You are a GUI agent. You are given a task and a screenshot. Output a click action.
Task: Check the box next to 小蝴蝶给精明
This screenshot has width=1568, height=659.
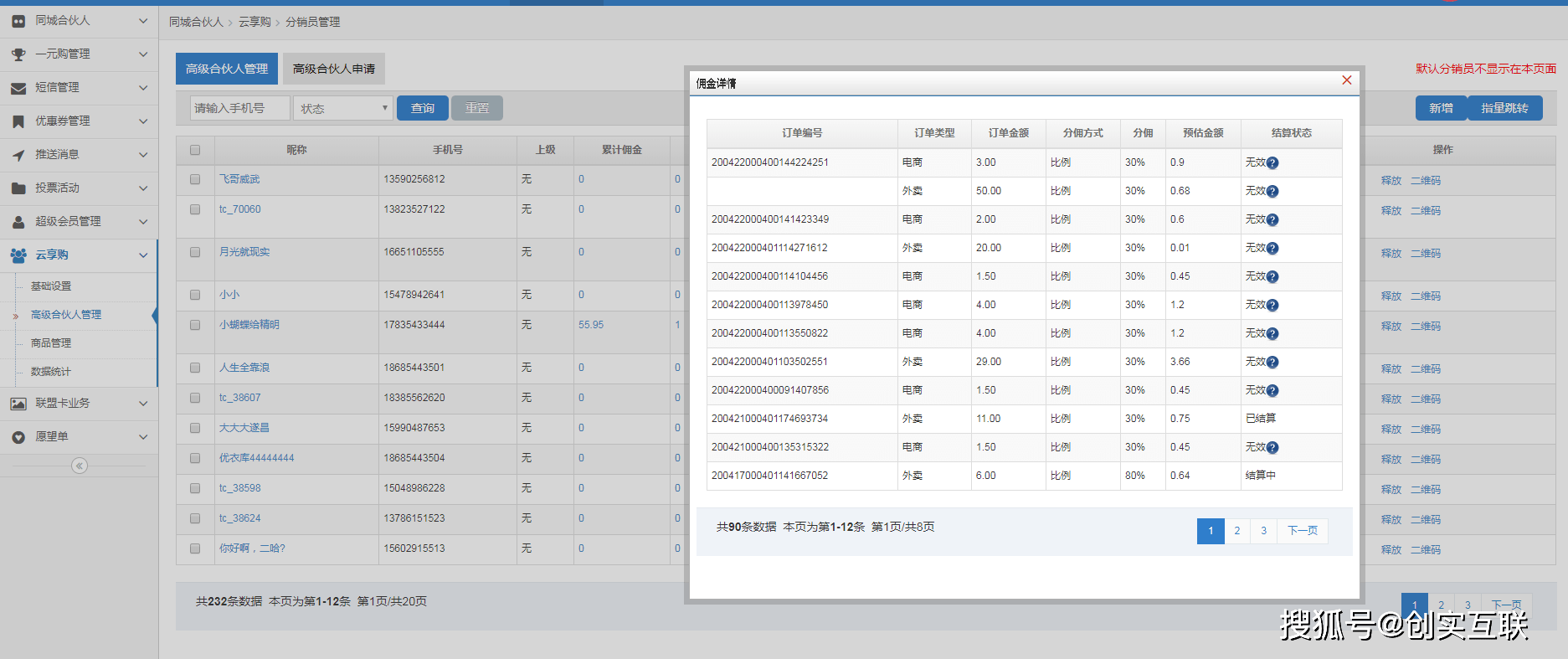tap(195, 325)
